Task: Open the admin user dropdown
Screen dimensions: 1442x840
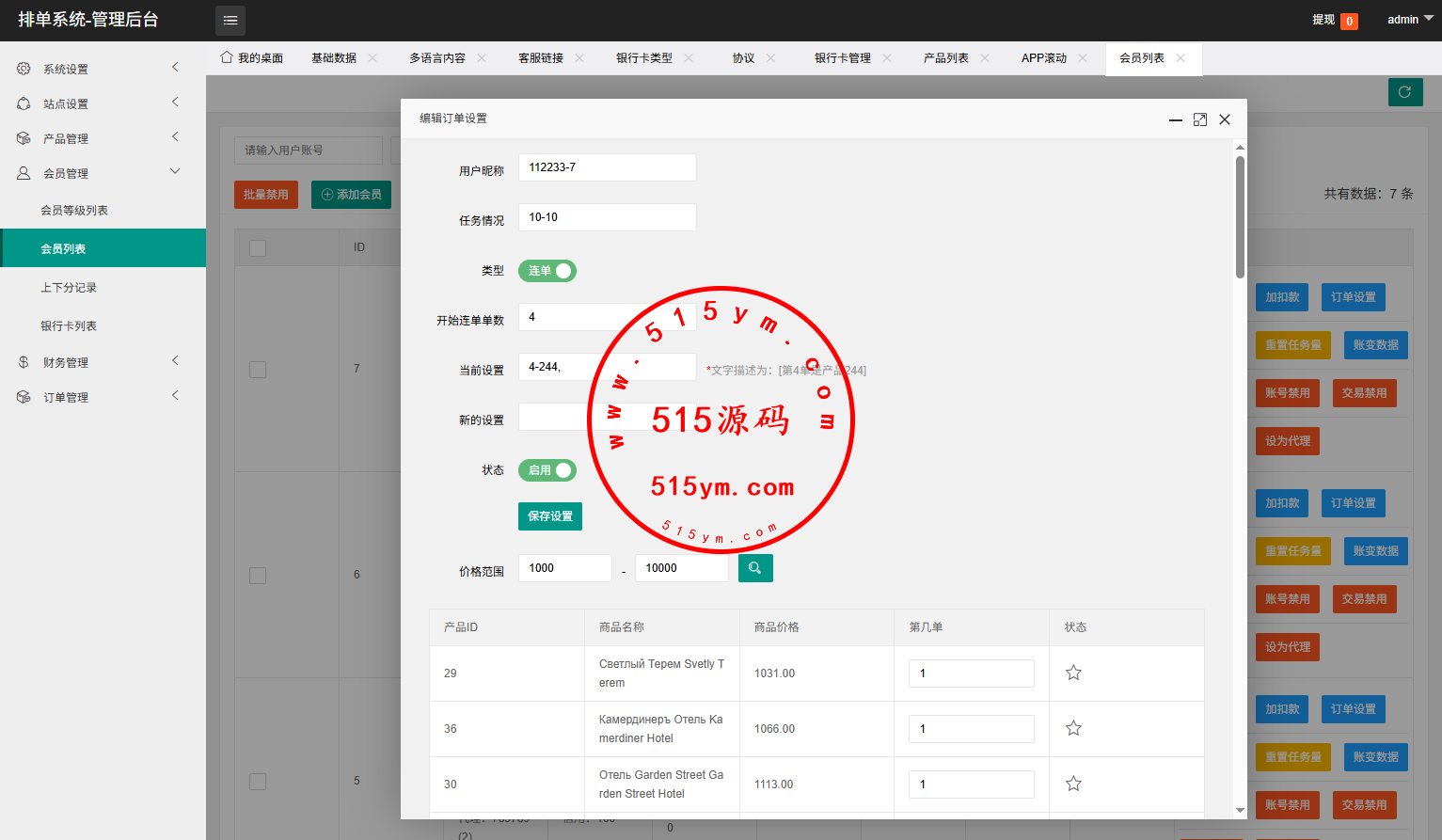Action: 1409,20
